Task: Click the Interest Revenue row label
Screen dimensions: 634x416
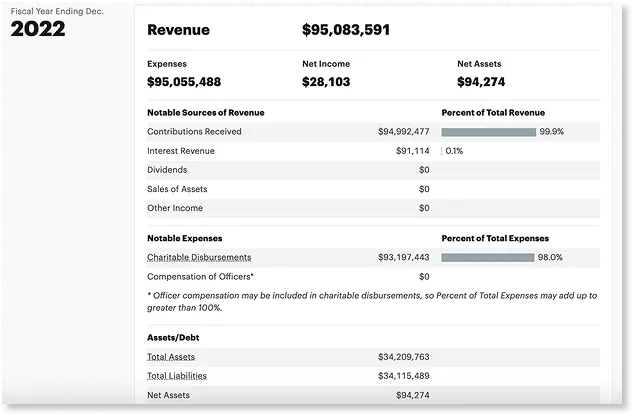Action: (x=181, y=151)
